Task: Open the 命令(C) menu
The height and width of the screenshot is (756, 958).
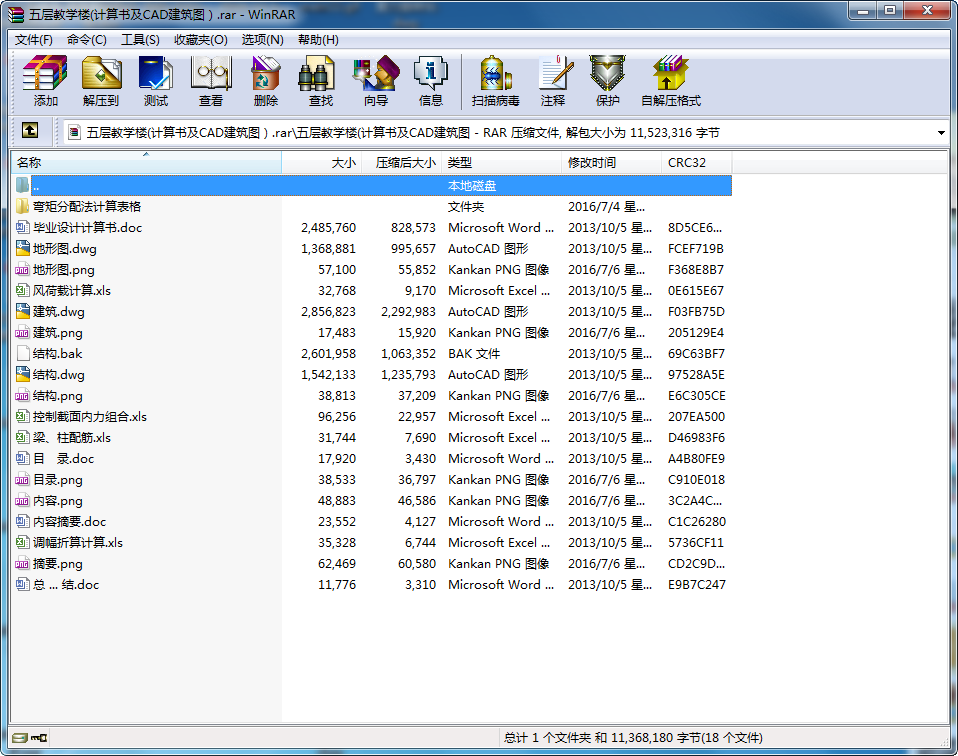Action: [87, 40]
